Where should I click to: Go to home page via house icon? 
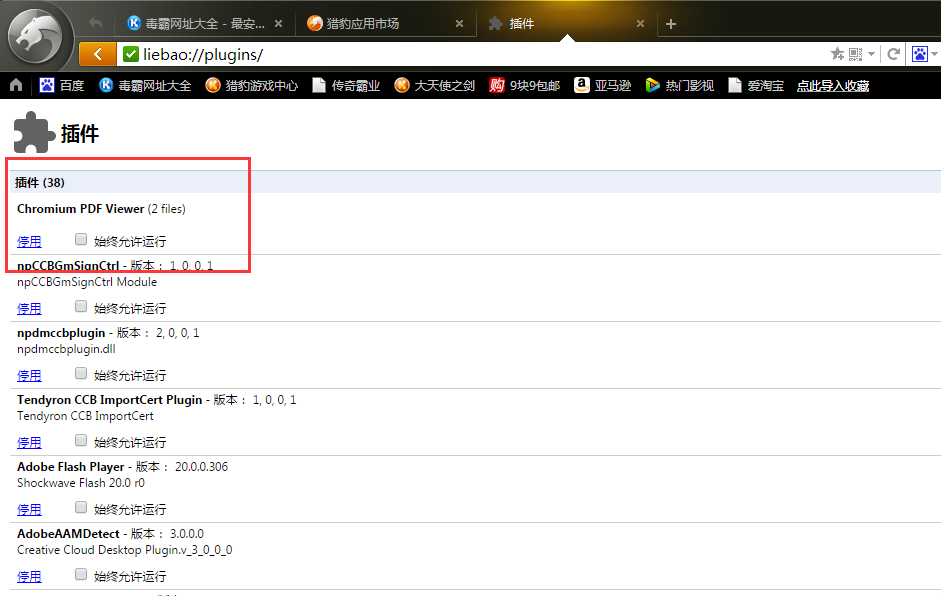(x=16, y=86)
